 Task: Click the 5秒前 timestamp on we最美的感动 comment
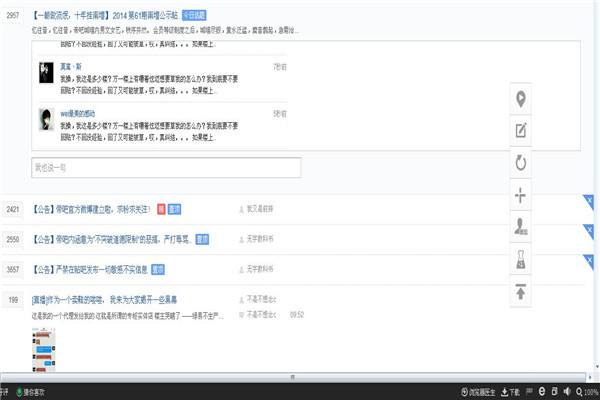click(x=280, y=114)
